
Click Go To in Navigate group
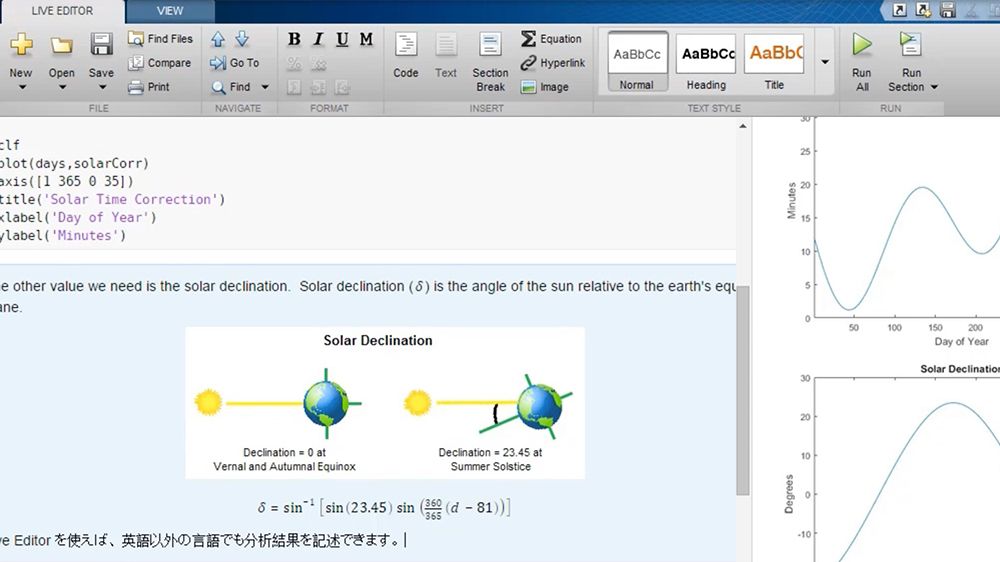(235, 63)
